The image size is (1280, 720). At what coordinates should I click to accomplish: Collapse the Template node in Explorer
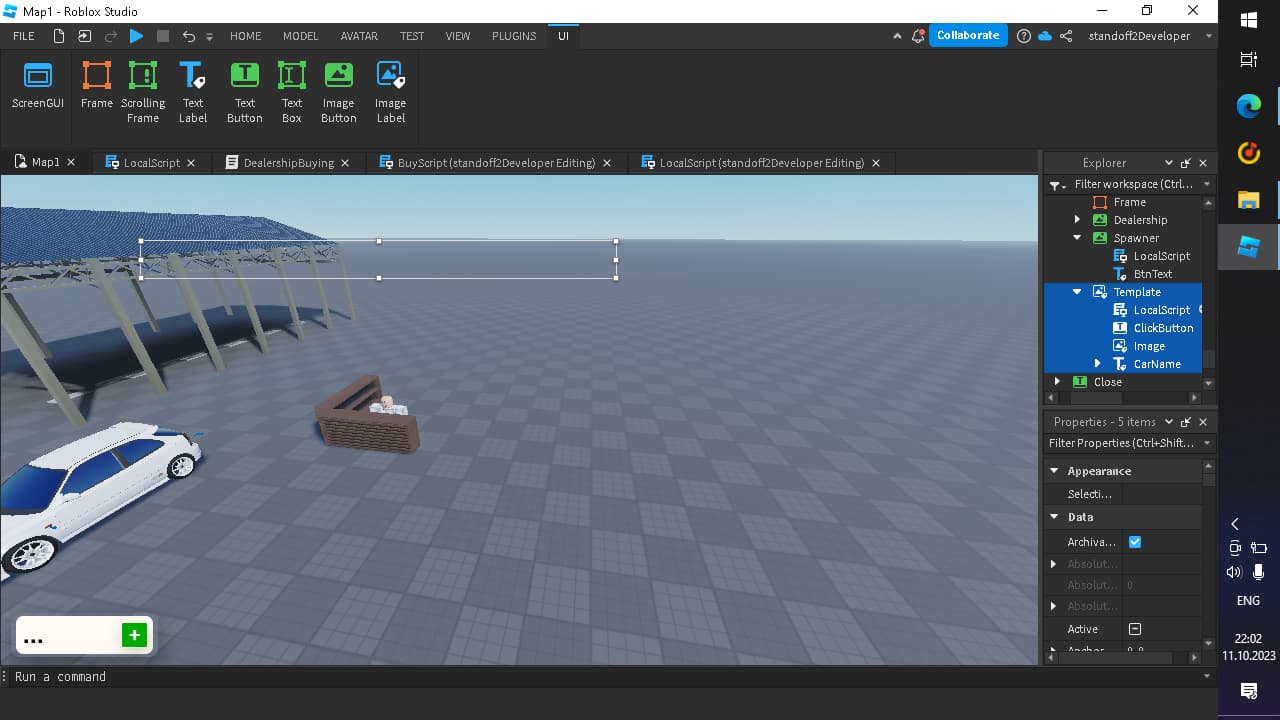click(1077, 292)
